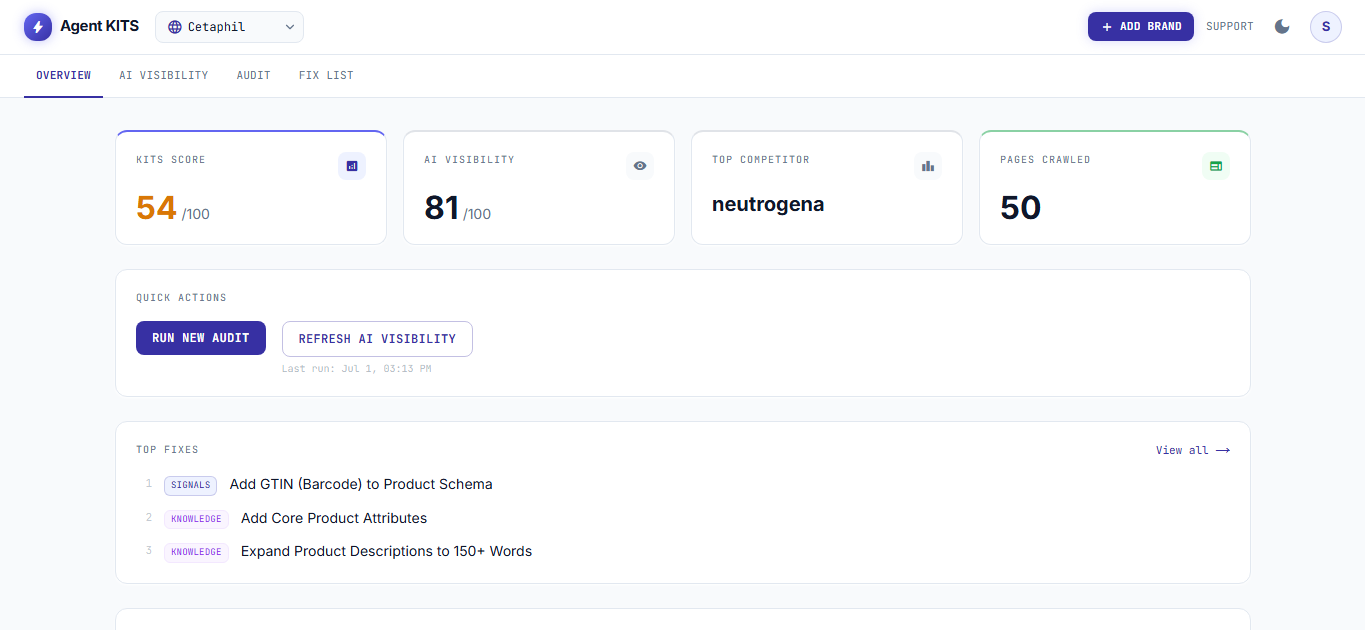Click the SIGNALS tag on the first fix
Screen dimensions: 1365x630
[190, 485]
